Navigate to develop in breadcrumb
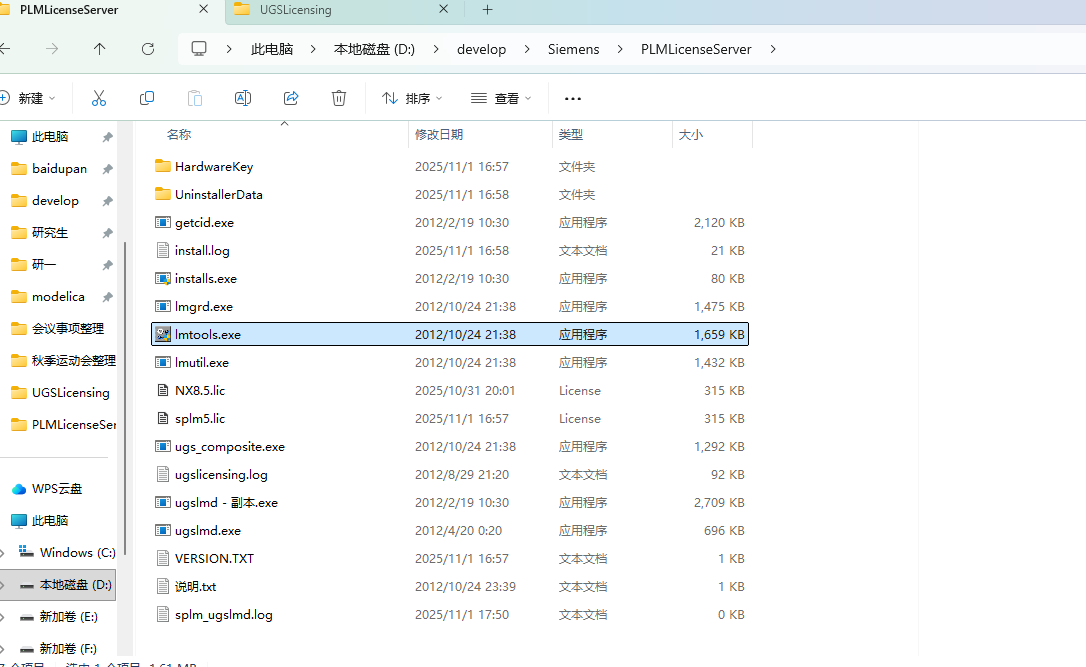This screenshot has width=1086, height=667. coord(481,49)
